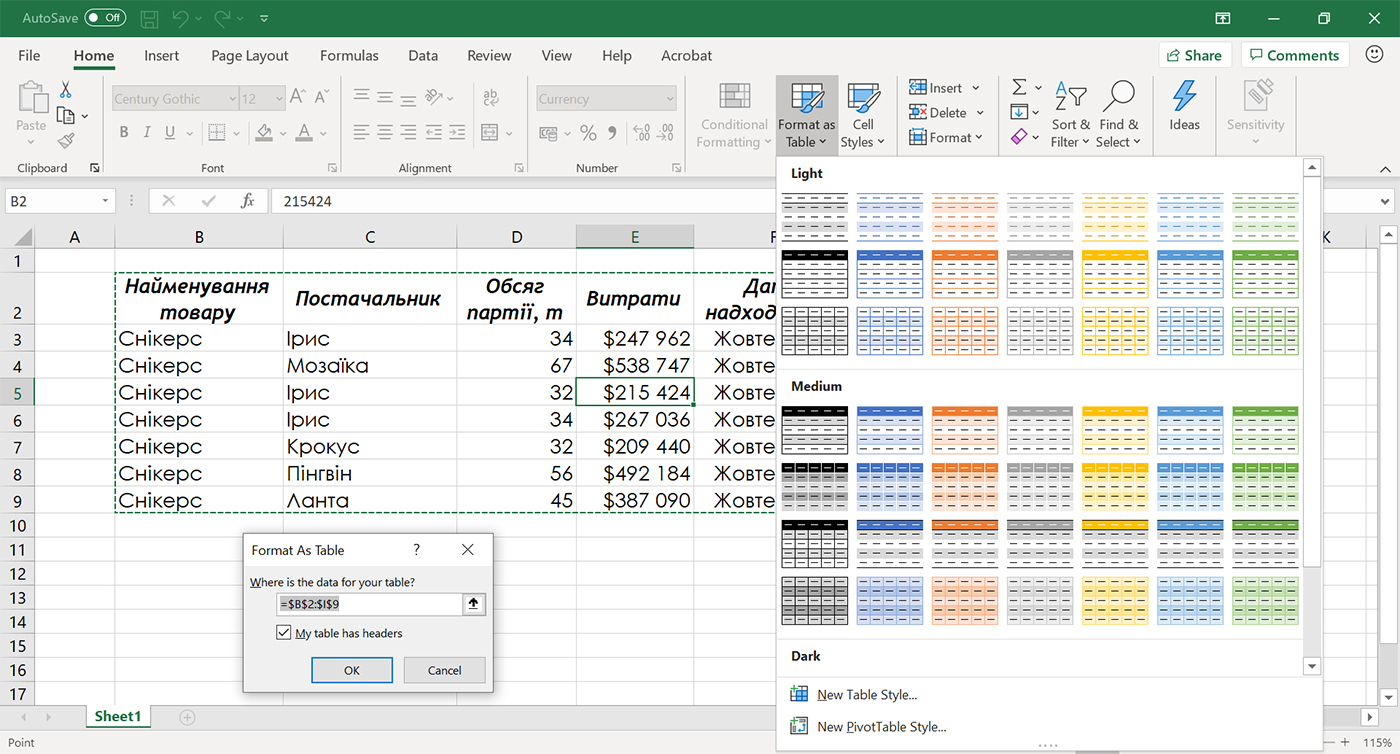Apply italic formatting
Screen dimensions: 1400x754
point(146,132)
